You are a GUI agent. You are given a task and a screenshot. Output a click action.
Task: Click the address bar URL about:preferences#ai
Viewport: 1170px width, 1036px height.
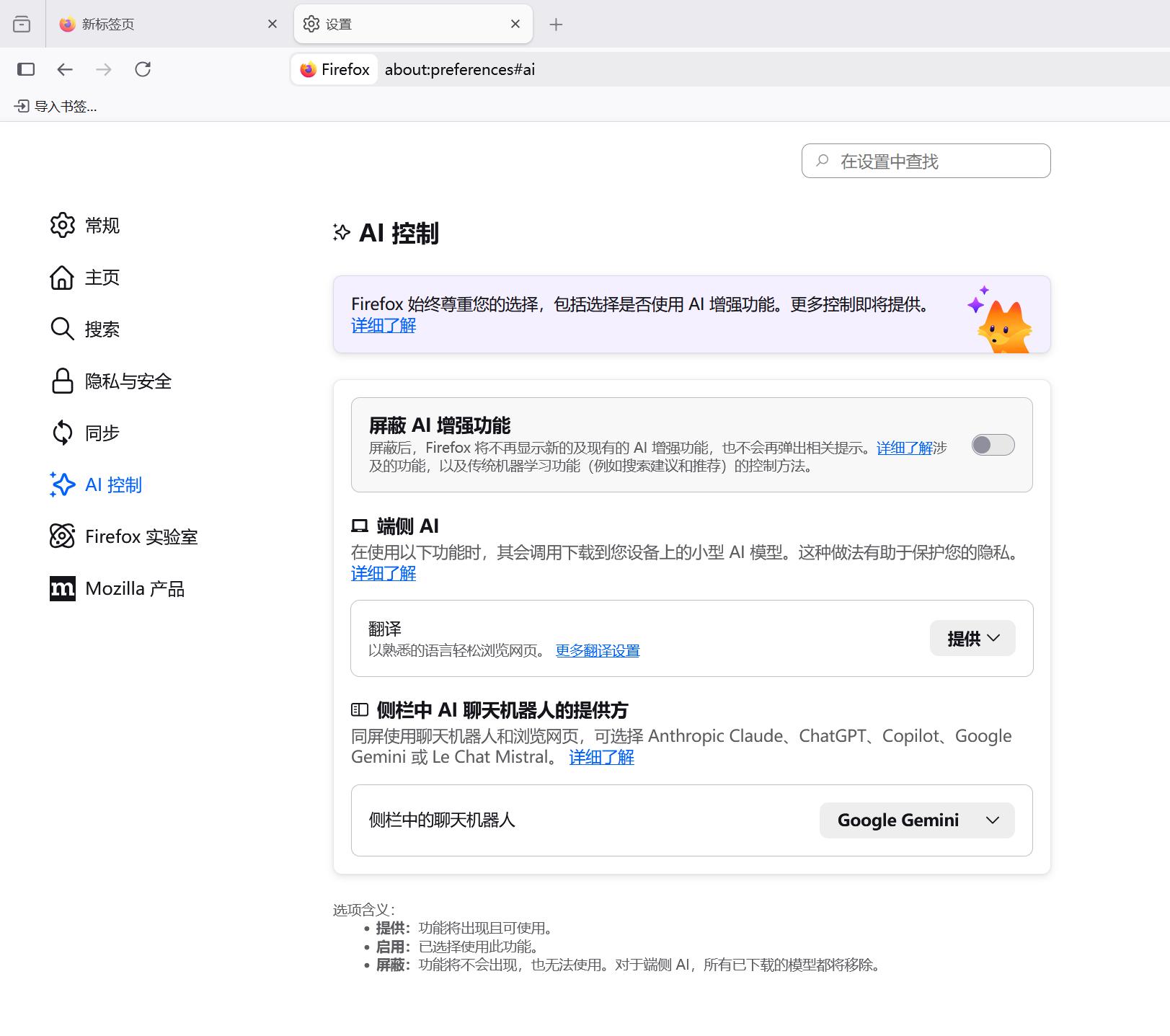pos(460,69)
